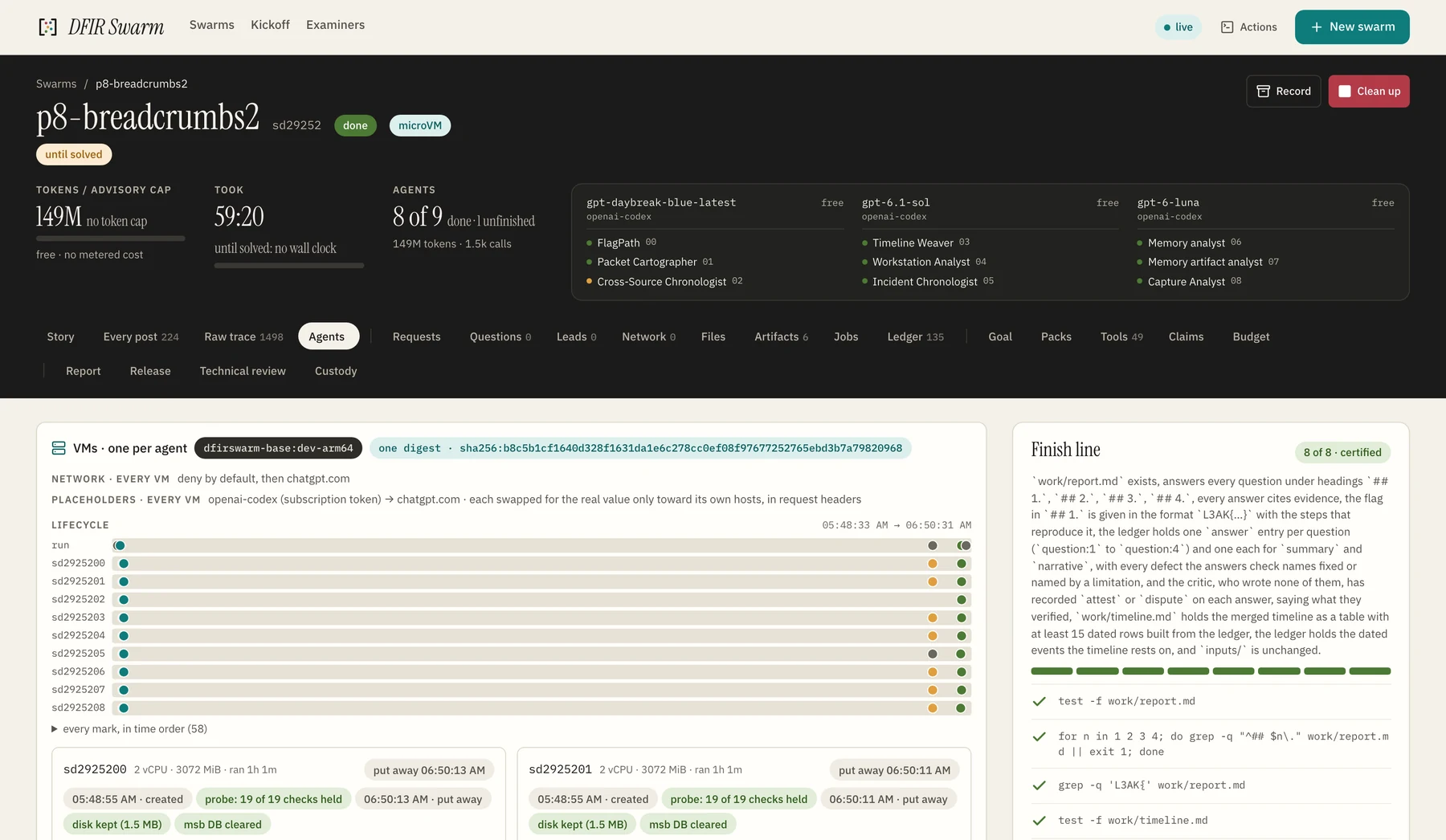Expand every mark in time order
The image size is (1446, 840).
[129, 729]
